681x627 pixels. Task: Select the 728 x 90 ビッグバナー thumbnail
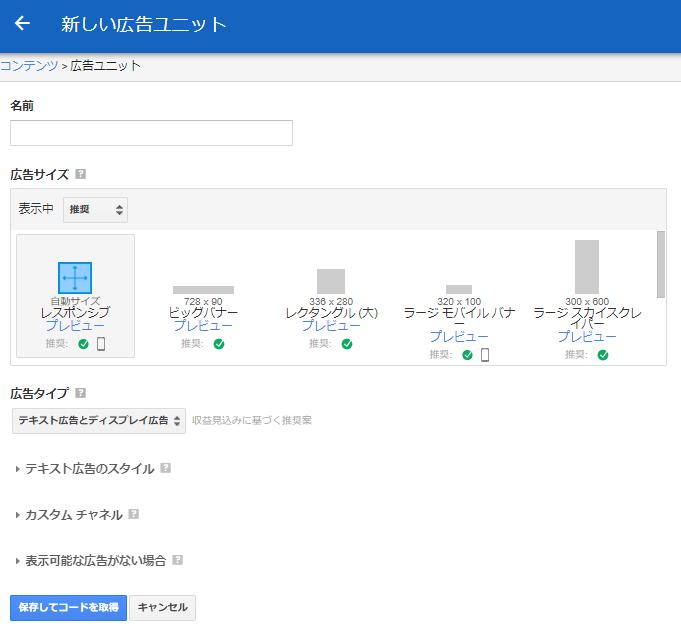pyautogui.click(x=203, y=290)
